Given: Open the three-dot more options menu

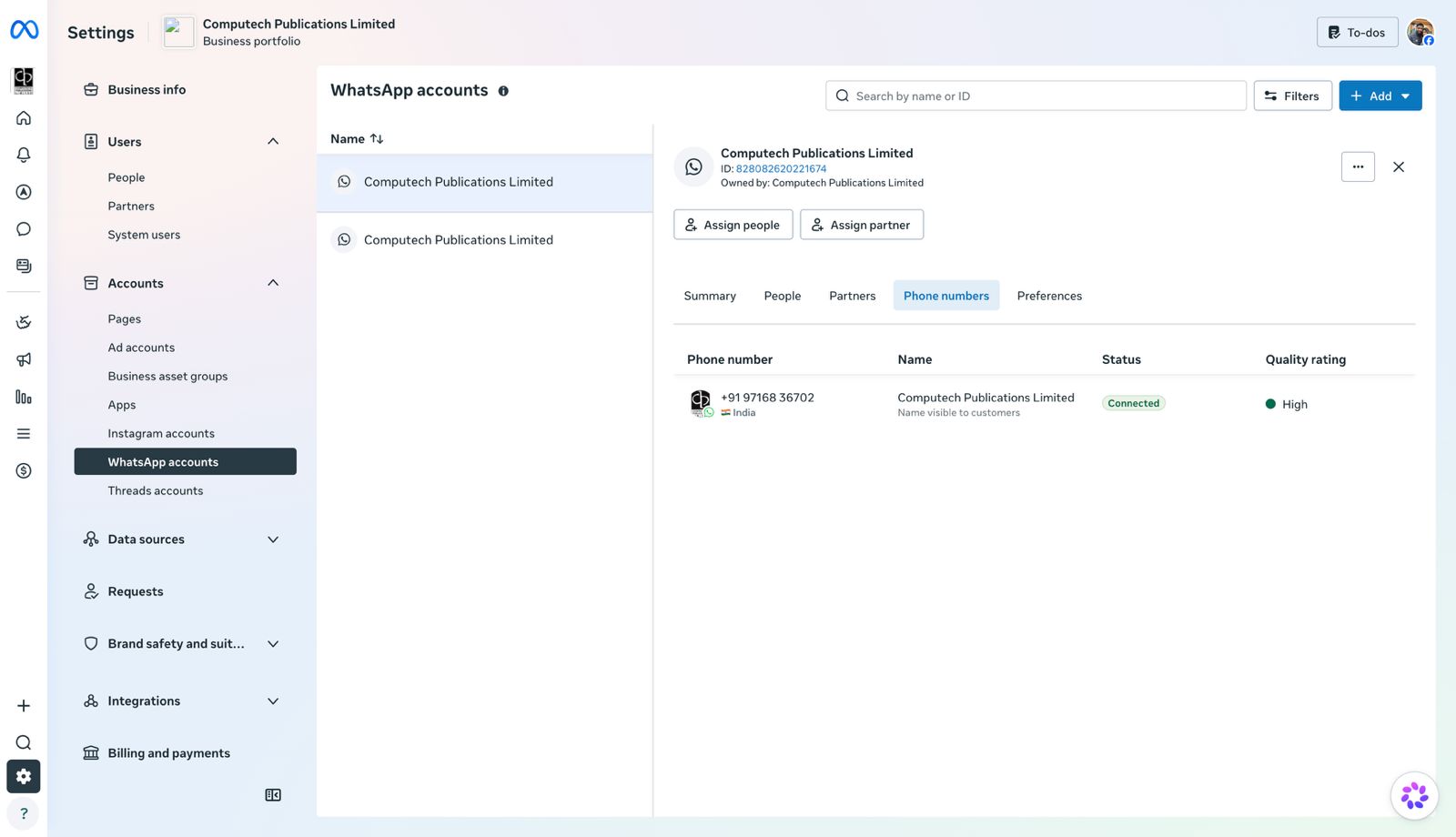Looking at the screenshot, I should coord(1358,166).
